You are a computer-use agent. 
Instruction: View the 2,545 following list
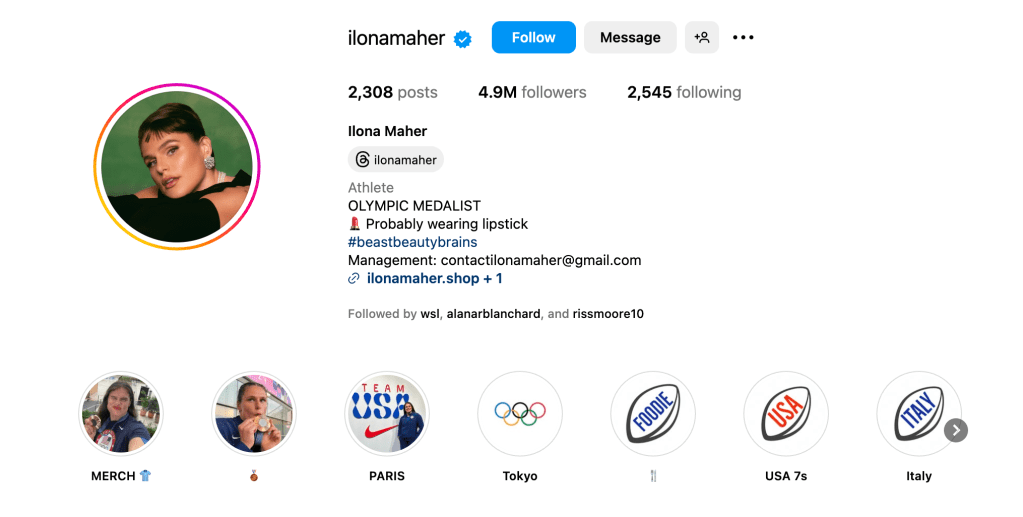pos(684,92)
